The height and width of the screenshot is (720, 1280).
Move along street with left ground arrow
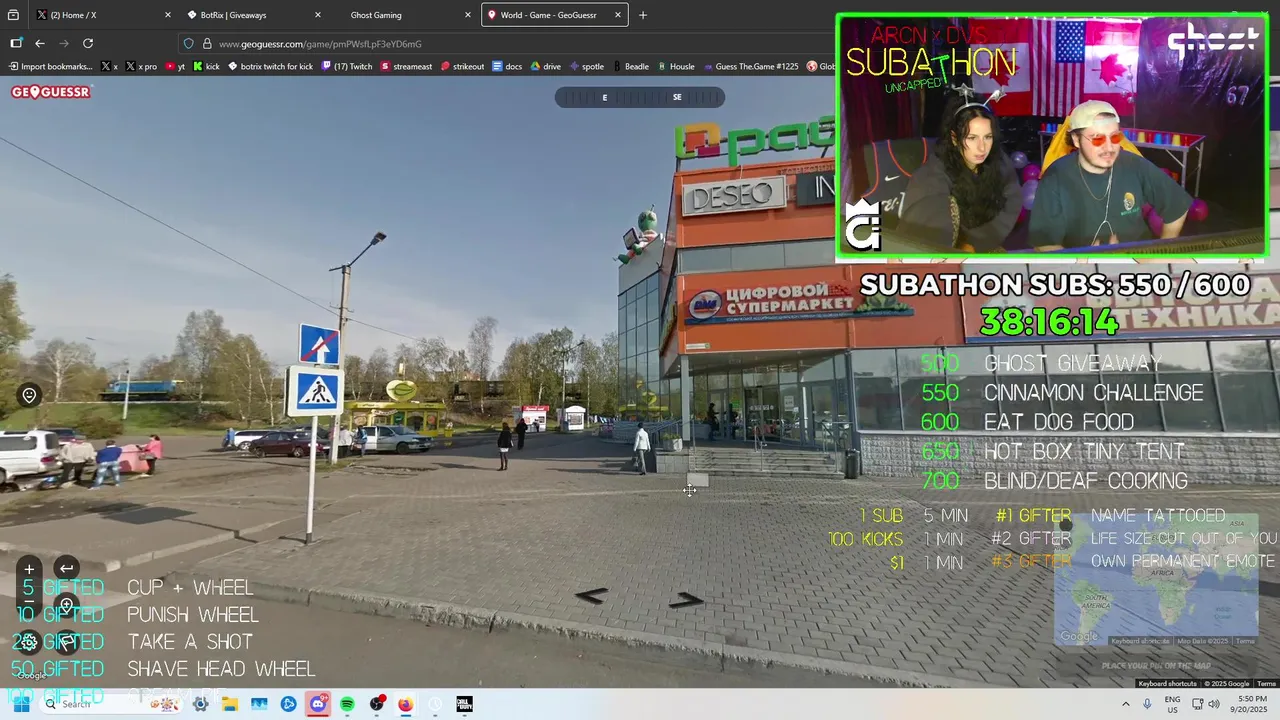(x=591, y=596)
